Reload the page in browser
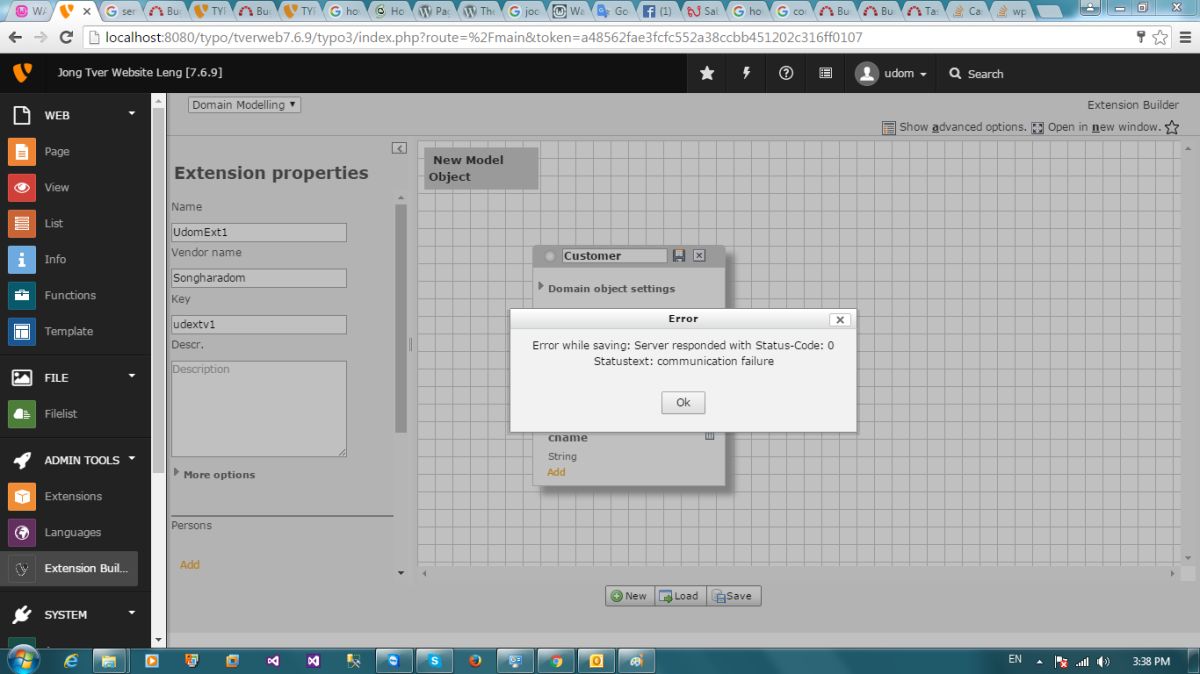Image resolution: width=1200 pixels, height=674 pixels. pos(66,37)
